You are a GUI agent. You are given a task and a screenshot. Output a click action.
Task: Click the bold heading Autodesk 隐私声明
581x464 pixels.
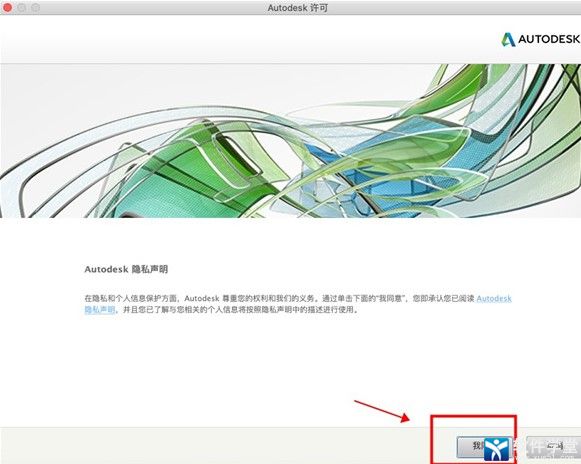tap(126, 269)
